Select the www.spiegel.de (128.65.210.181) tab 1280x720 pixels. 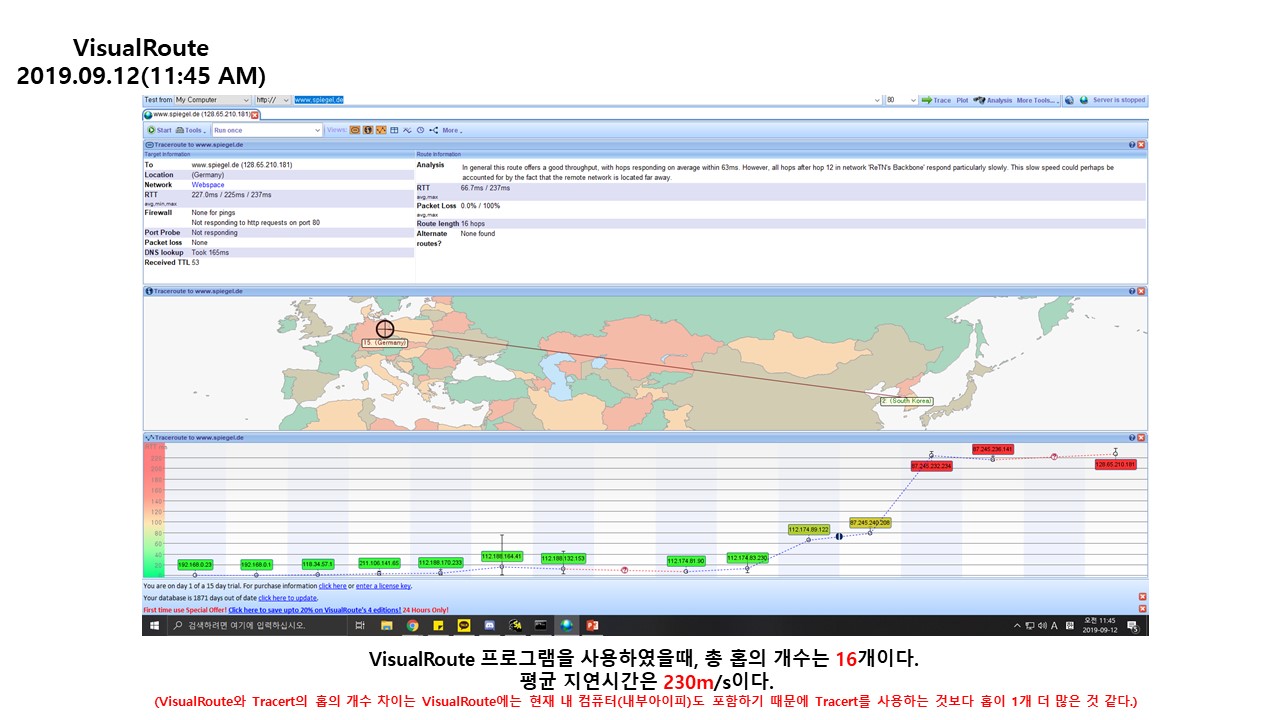pyautogui.click(x=200, y=114)
